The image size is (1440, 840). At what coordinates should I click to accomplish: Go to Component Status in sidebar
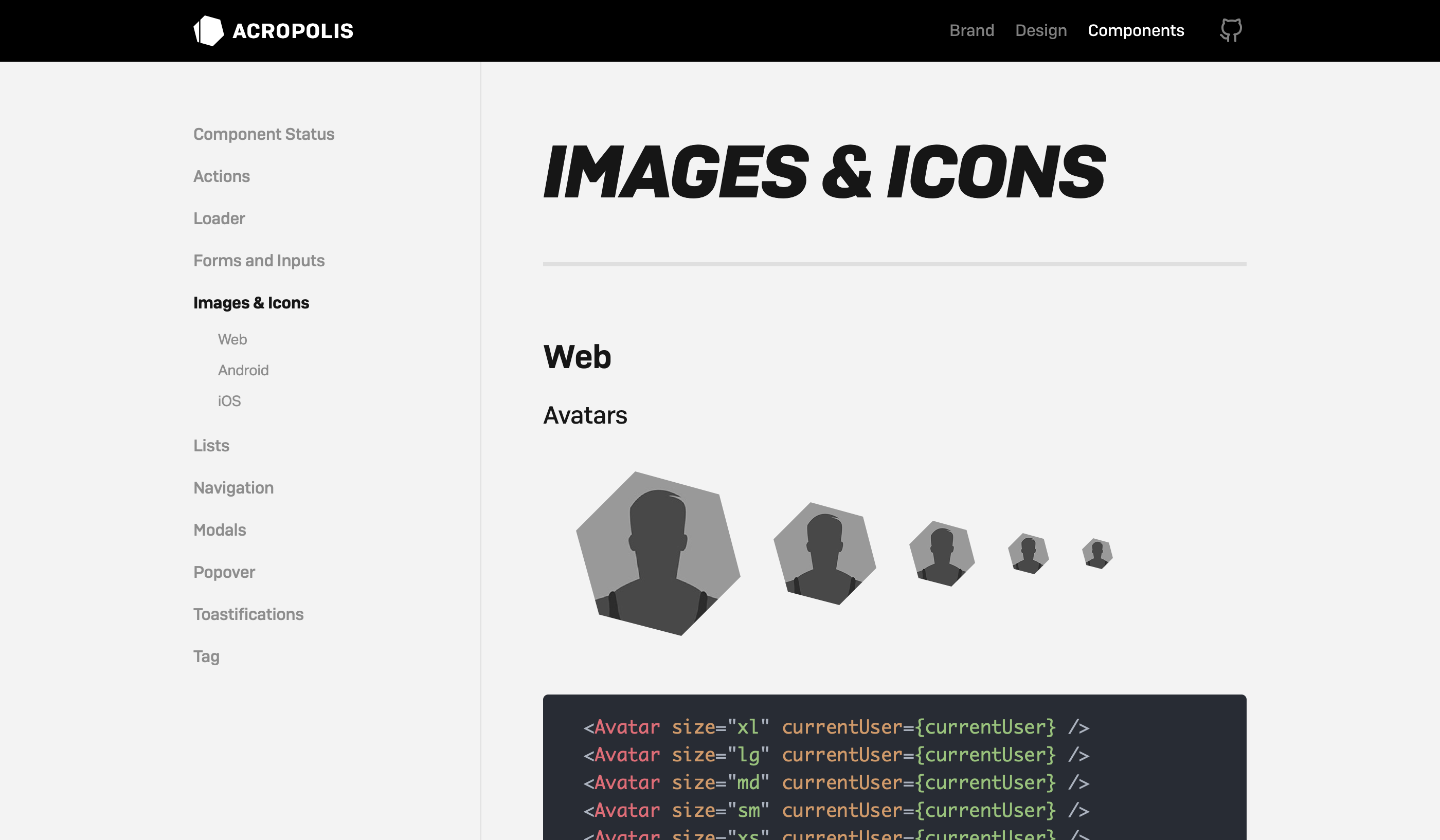tap(263, 134)
